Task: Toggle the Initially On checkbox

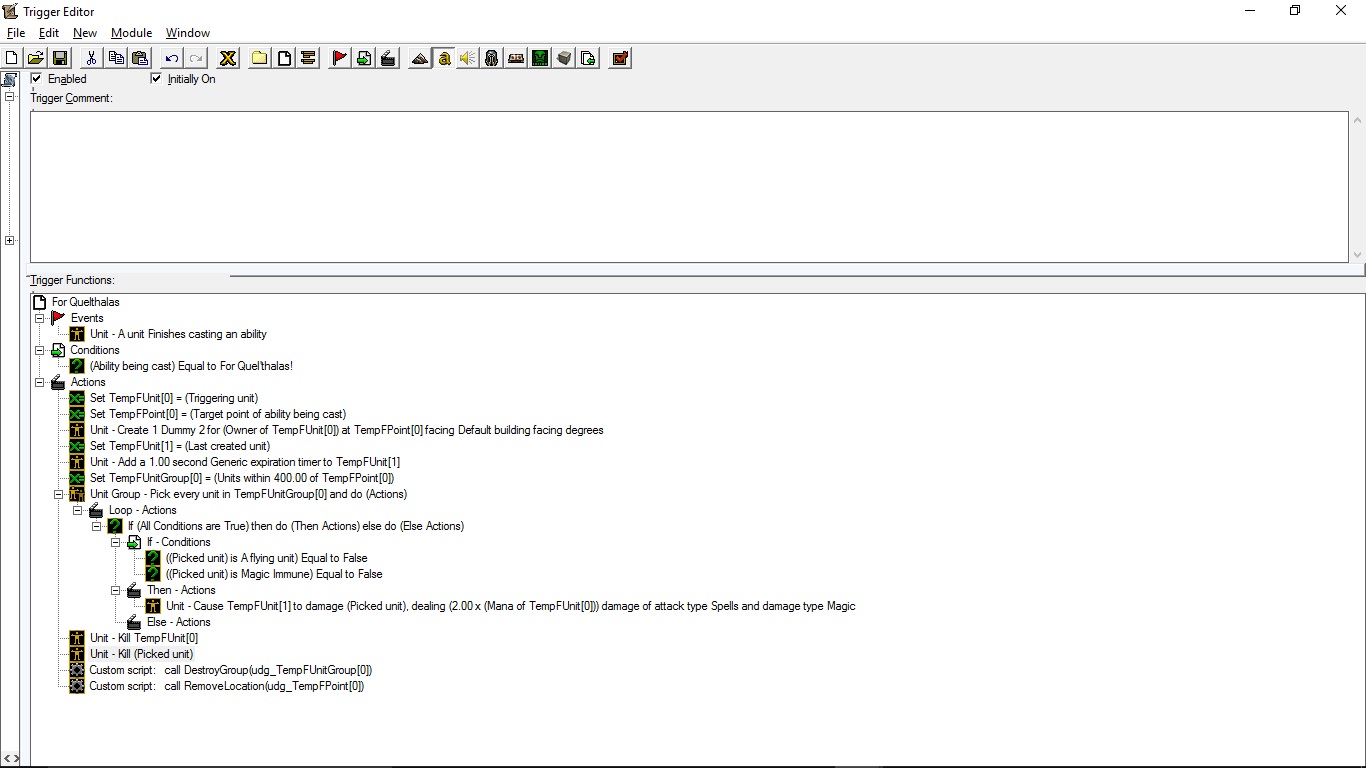Action: tap(156, 78)
